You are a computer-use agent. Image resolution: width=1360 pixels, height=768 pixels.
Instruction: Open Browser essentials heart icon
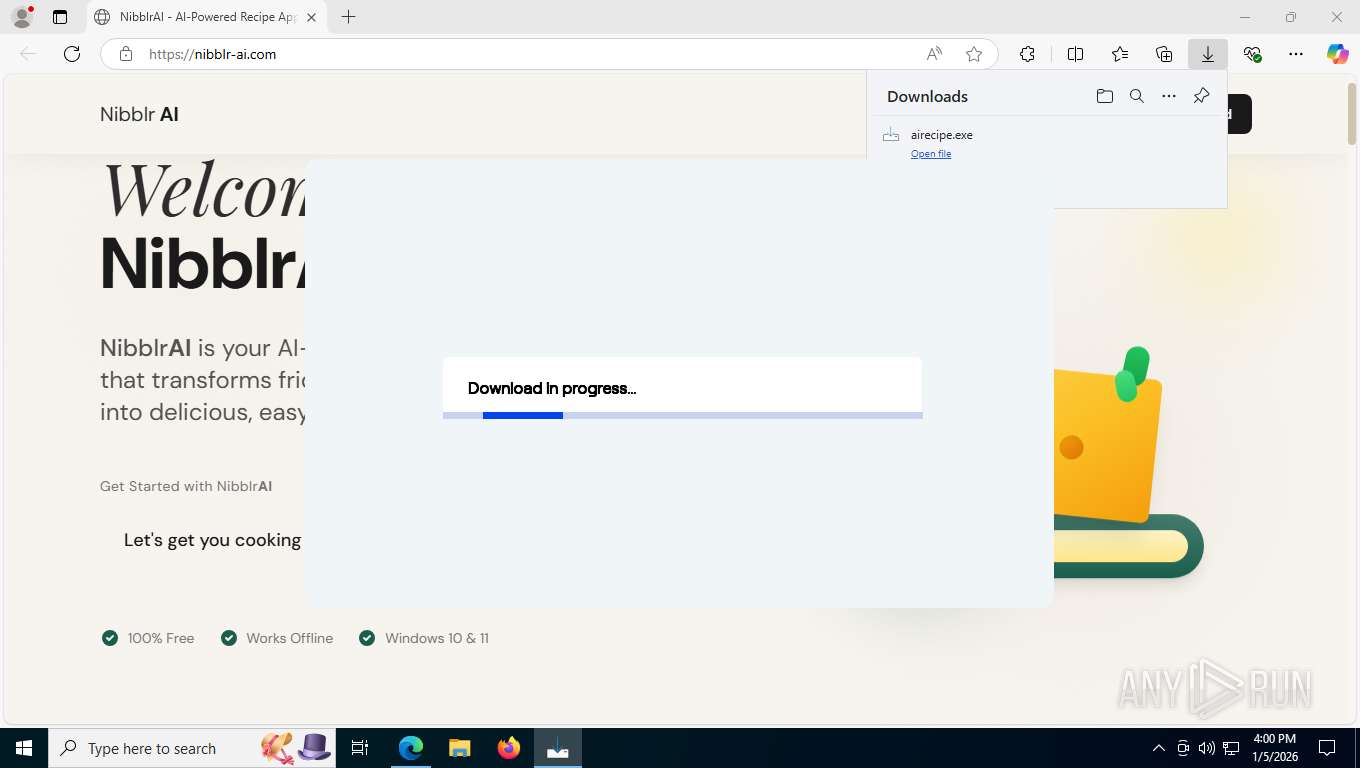(x=1252, y=54)
